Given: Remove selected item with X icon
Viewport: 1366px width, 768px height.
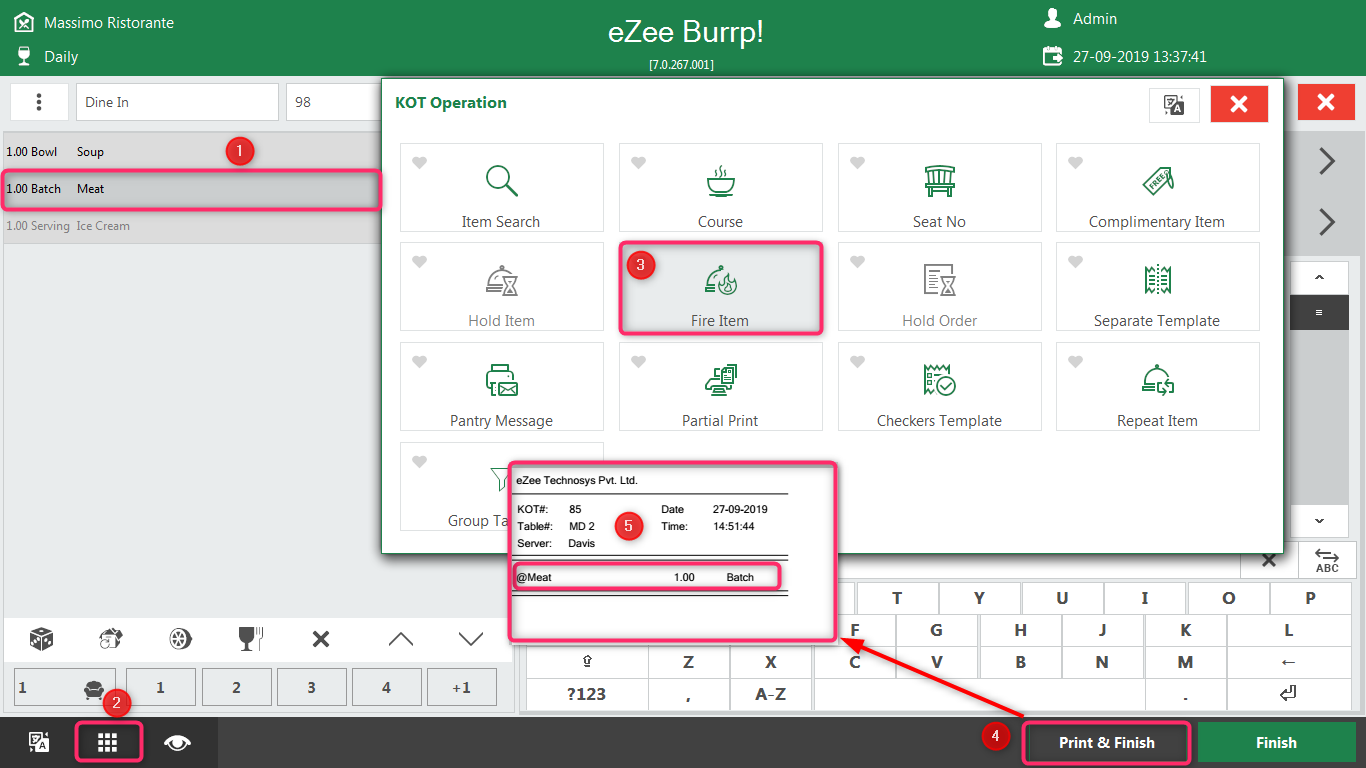Looking at the screenshot, I should (321, 639).
